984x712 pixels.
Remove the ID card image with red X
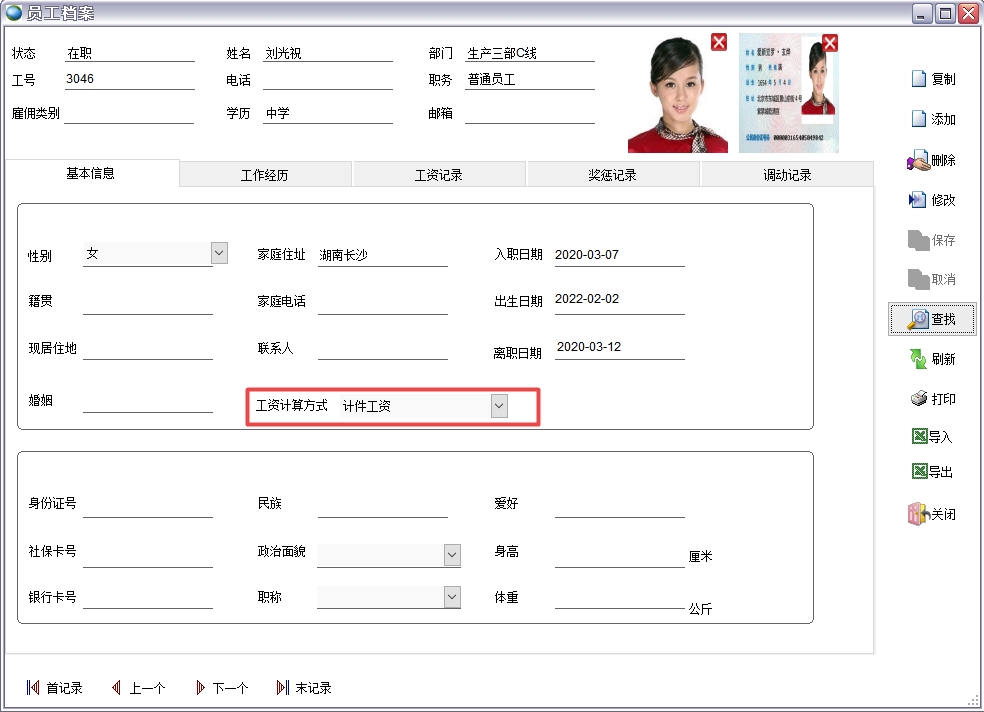[830, 43]
